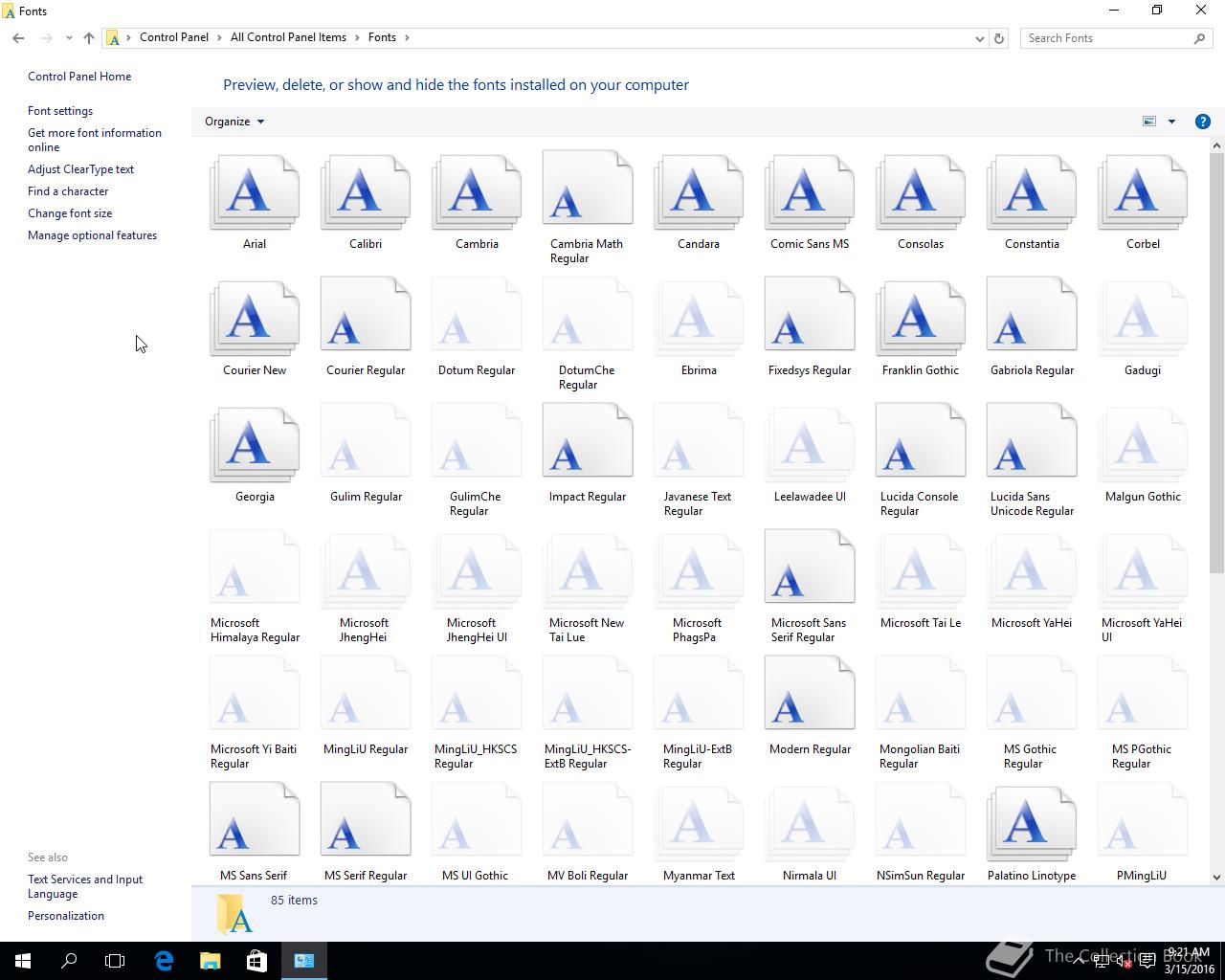The width and height of the screenshot is (1225, 980).
Task: Select the Arial font icon
Action: pos(254,191)
